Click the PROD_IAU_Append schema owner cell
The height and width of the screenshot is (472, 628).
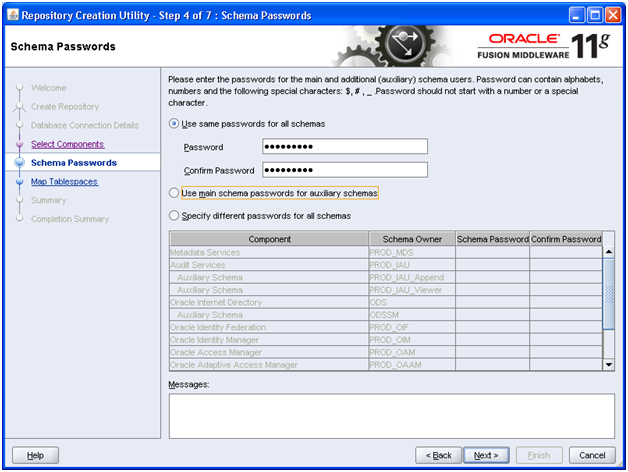point(412,277)
